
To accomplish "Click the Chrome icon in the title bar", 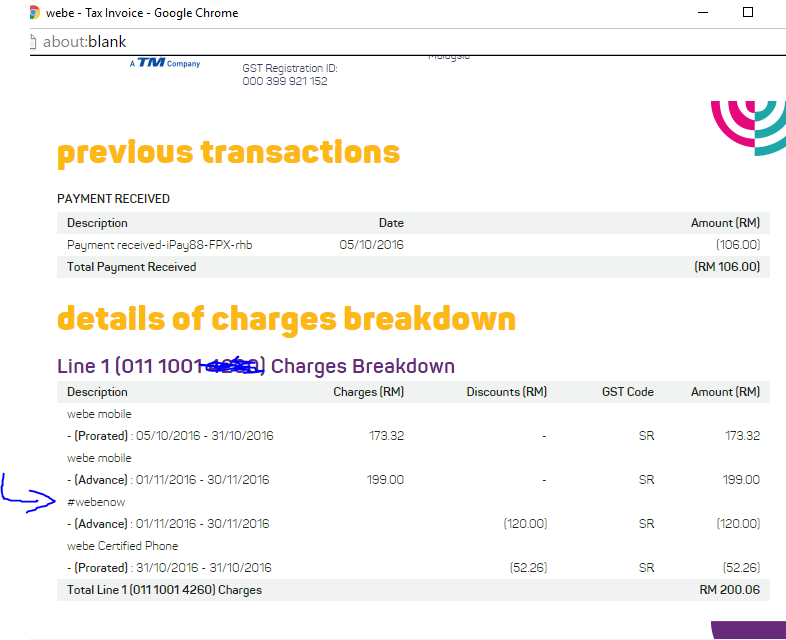I will [34, 13].
